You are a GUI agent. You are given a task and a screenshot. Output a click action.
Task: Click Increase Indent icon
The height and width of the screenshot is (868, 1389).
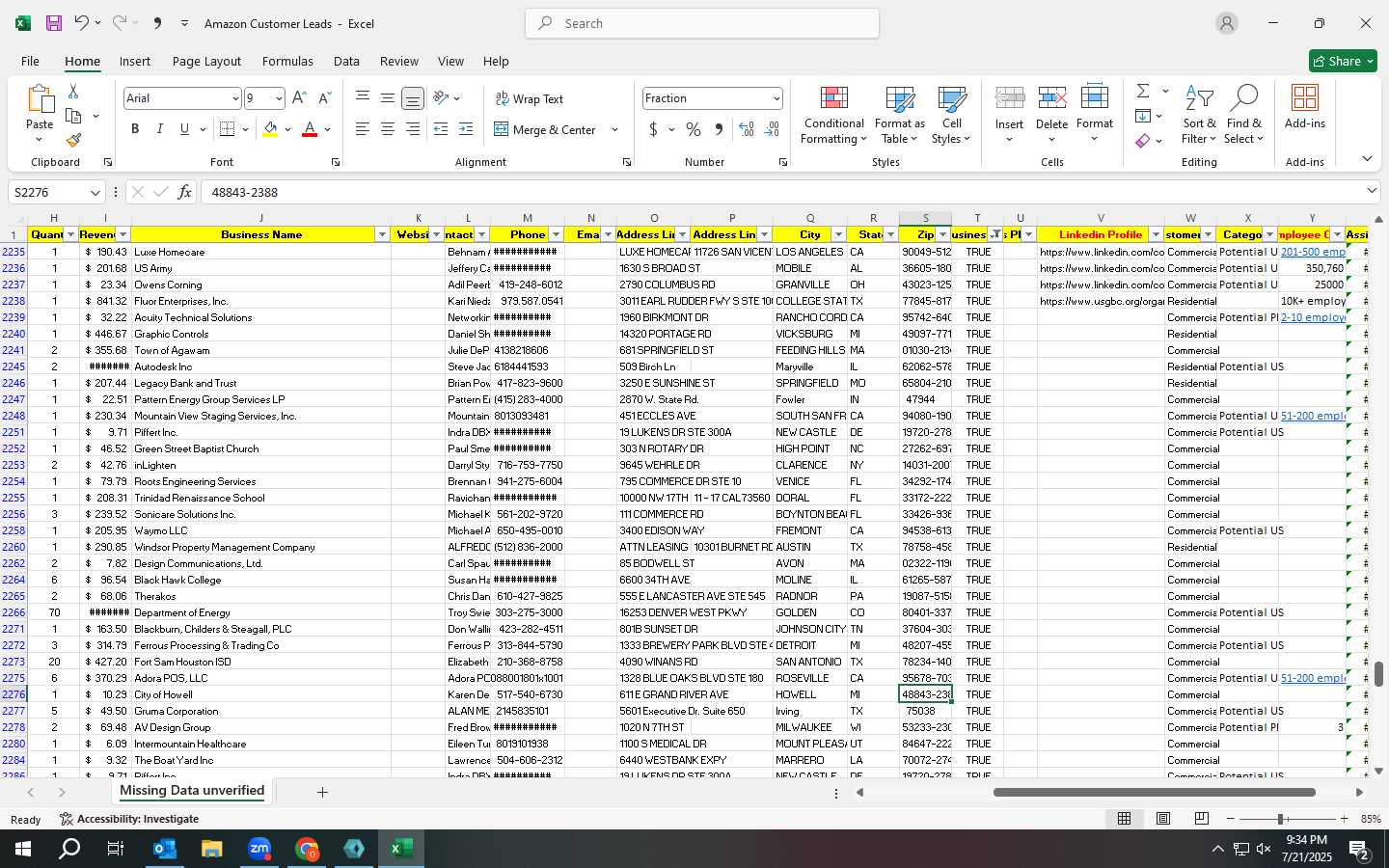(466, 129)
